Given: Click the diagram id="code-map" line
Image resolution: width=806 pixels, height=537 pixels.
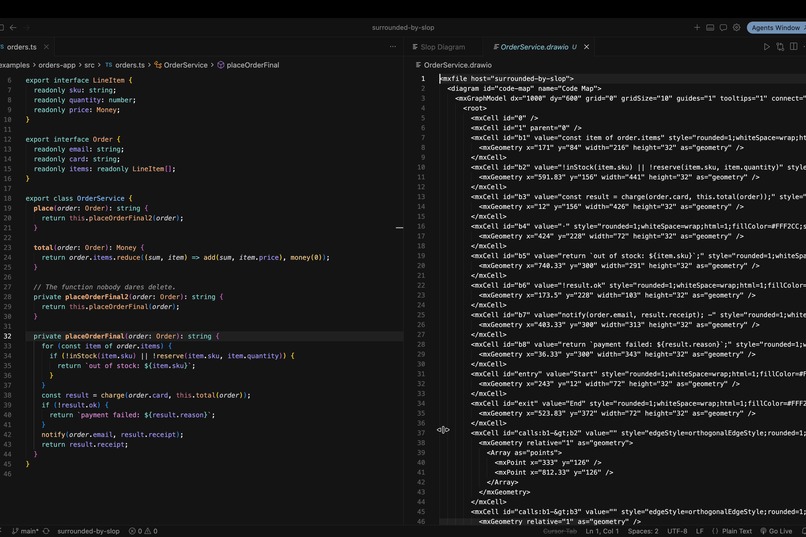Looking at the screenshot, I should (524, 88).
